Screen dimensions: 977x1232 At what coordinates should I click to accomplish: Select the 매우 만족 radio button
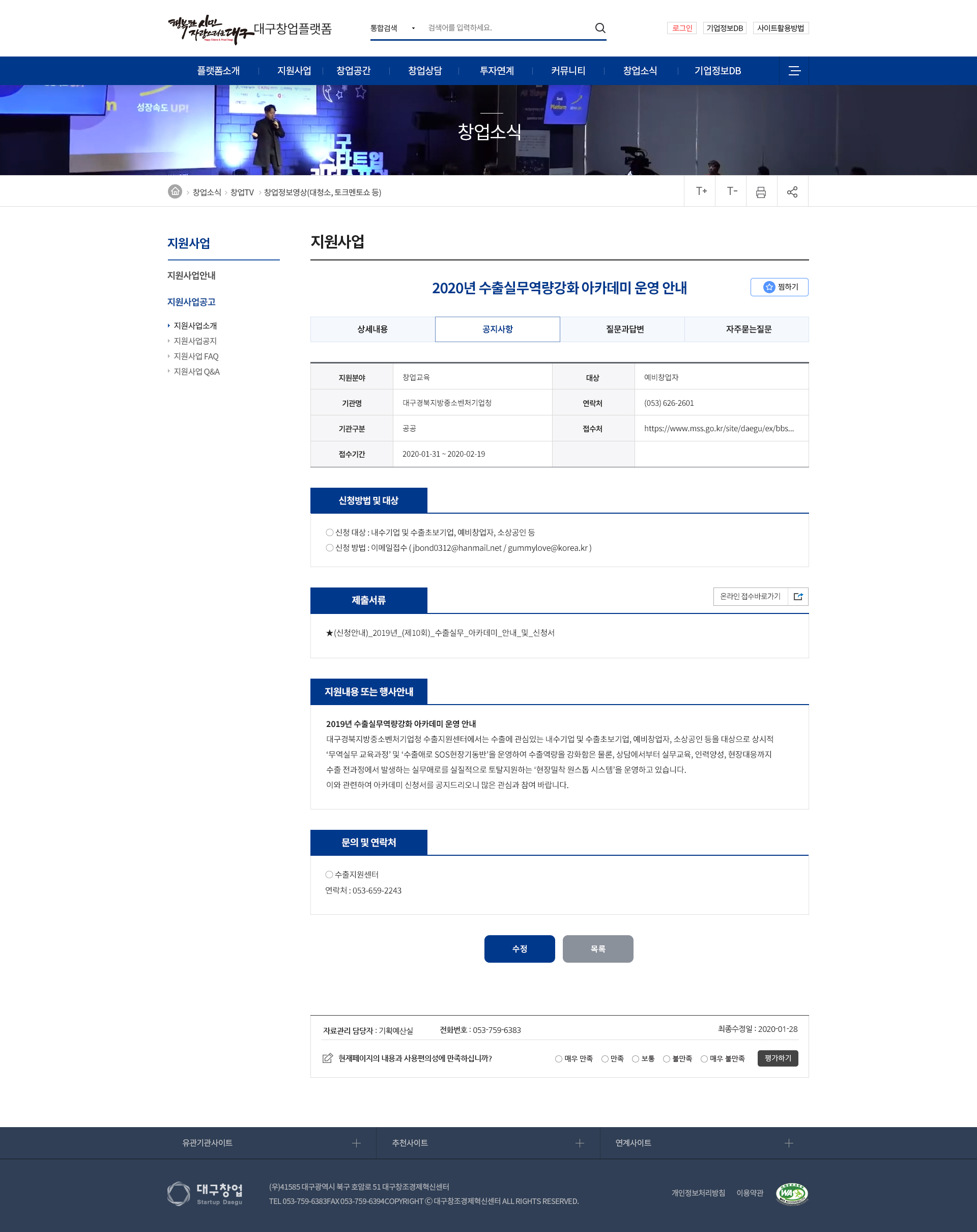(558, 1059)
